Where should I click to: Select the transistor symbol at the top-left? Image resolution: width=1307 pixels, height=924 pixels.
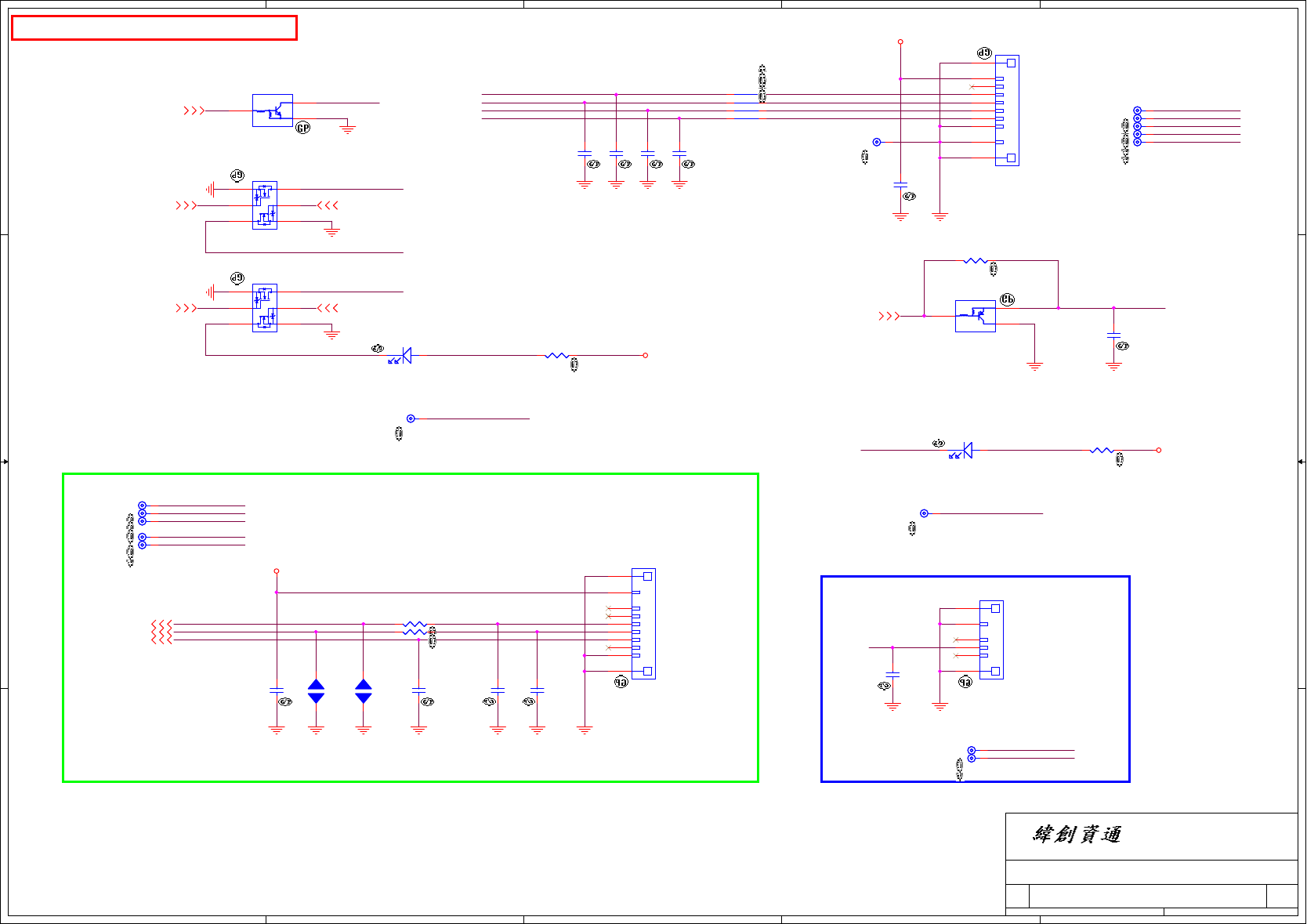[x=273, y=111]
